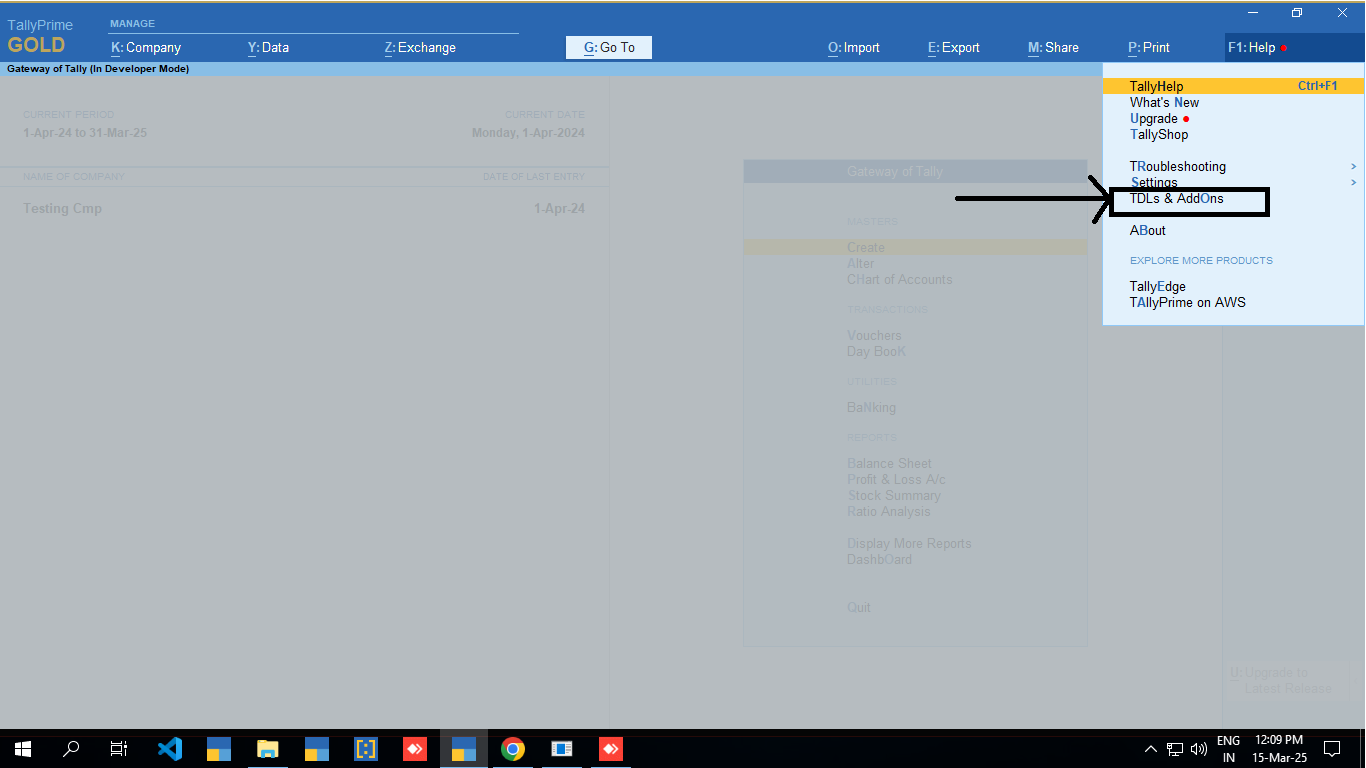The width and height of the screenshot is (1366, 768).
Task: Open Stock Summary report
Action: [894, 495]
